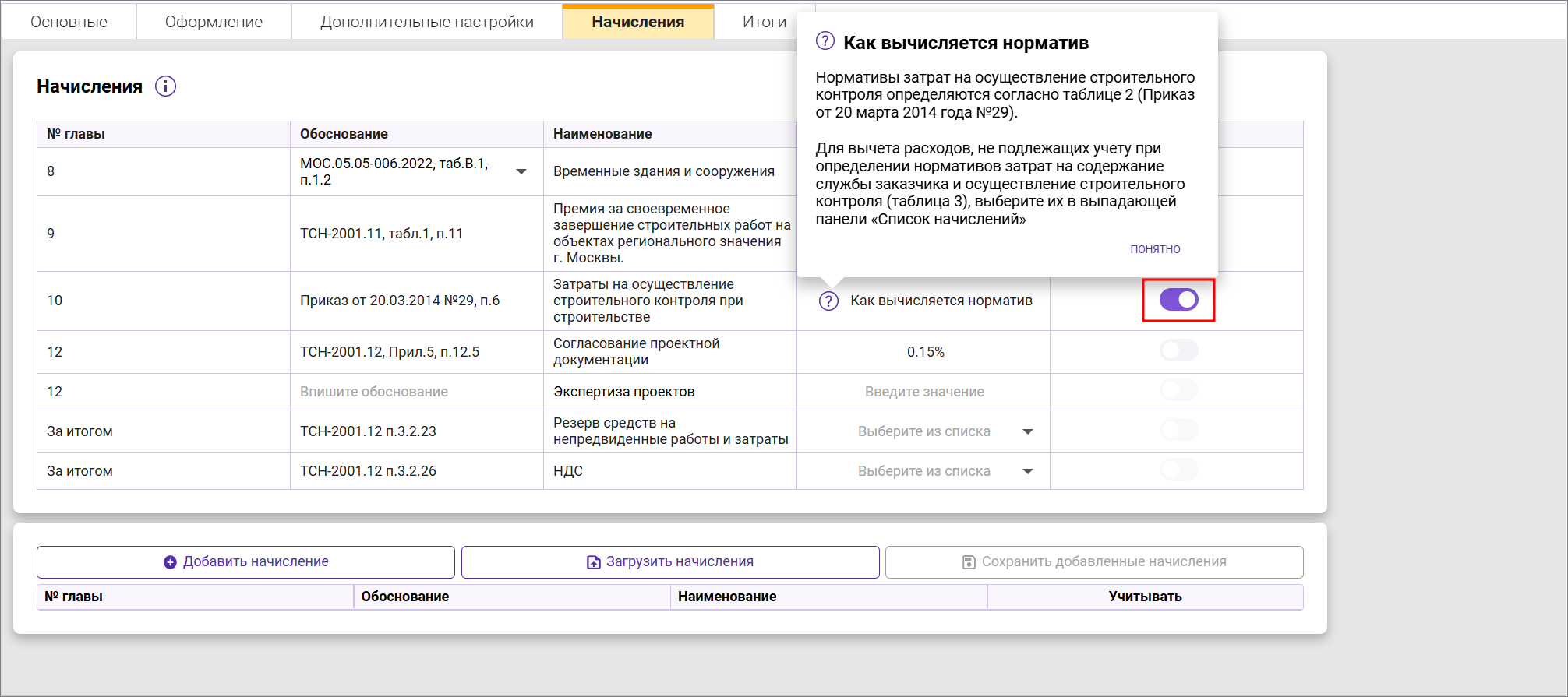Image resolution: width=1568 pixels, height=697 pixels.
Task: Click Согласование проектной документации name cell
Action: tap(670, 352)
